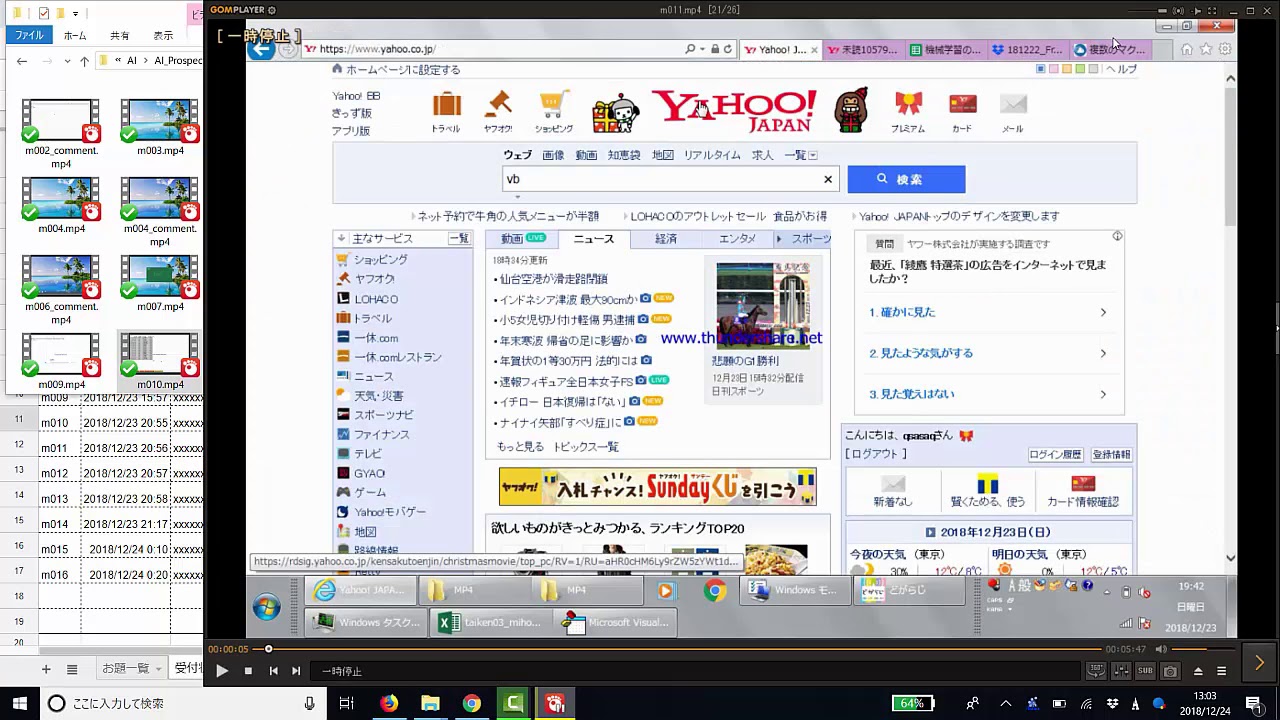Launch Firefox from the Windows taskbar
The width and height of the screenshot is (1280, 720).
[x=389, y=703]
